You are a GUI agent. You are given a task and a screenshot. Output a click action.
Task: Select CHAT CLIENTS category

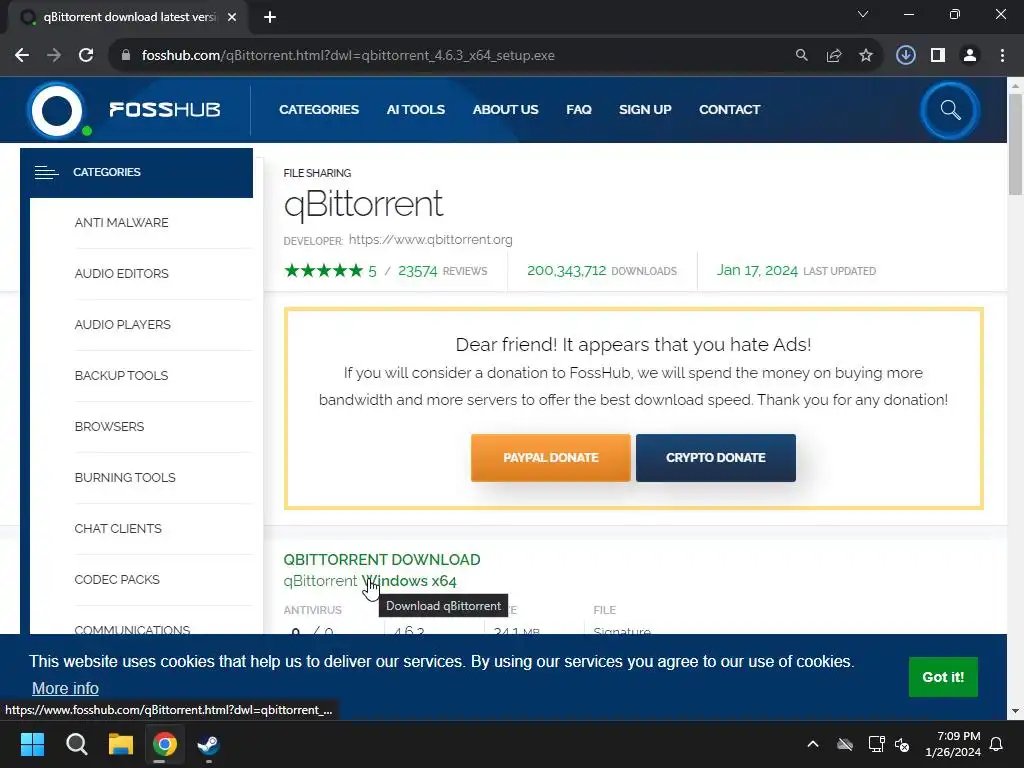(118, 528)
